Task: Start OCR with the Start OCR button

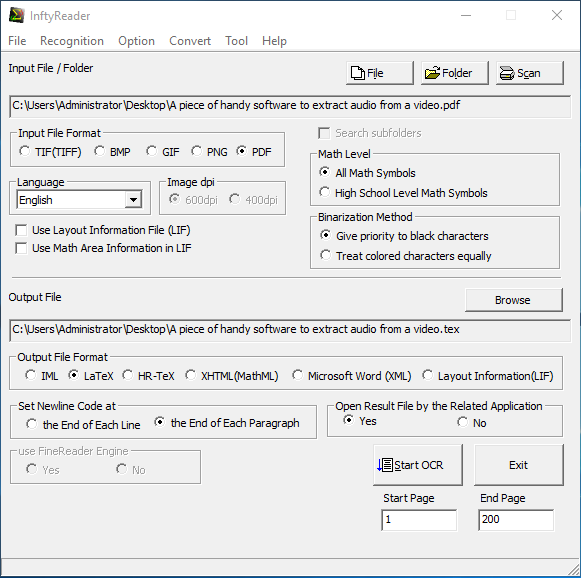Action: tap(418, 465)
